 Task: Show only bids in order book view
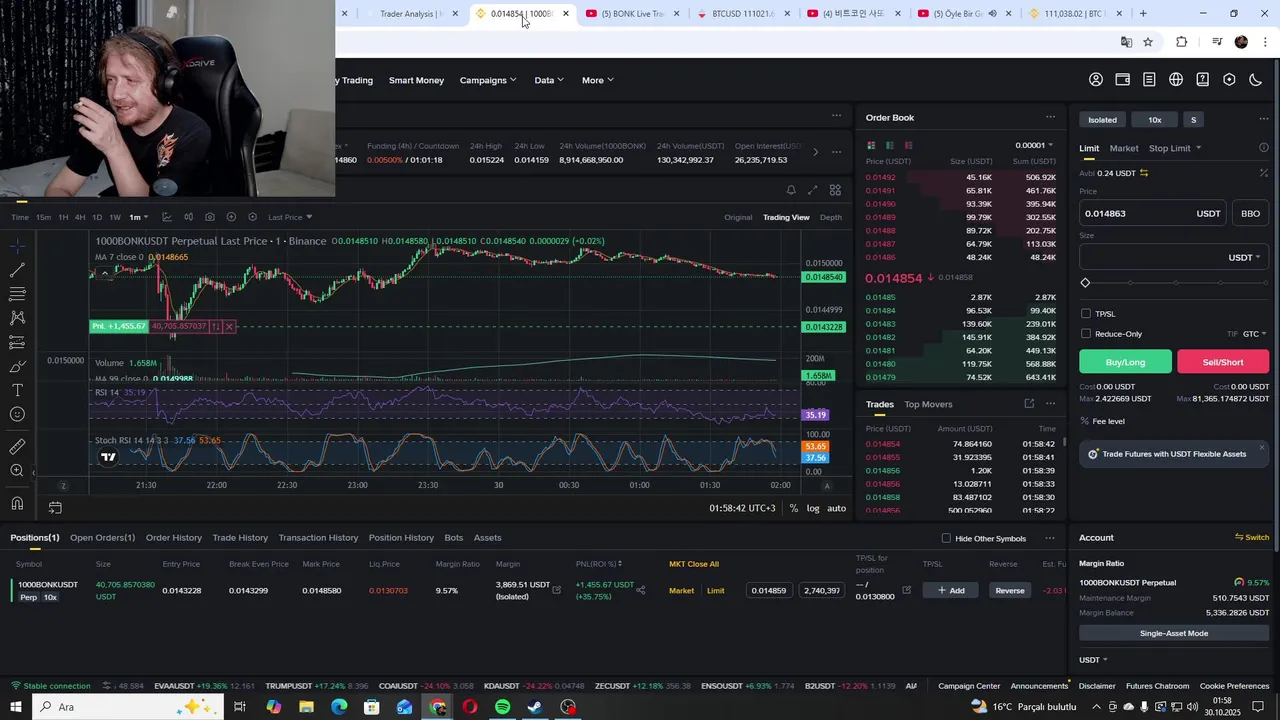click(889, 145)
